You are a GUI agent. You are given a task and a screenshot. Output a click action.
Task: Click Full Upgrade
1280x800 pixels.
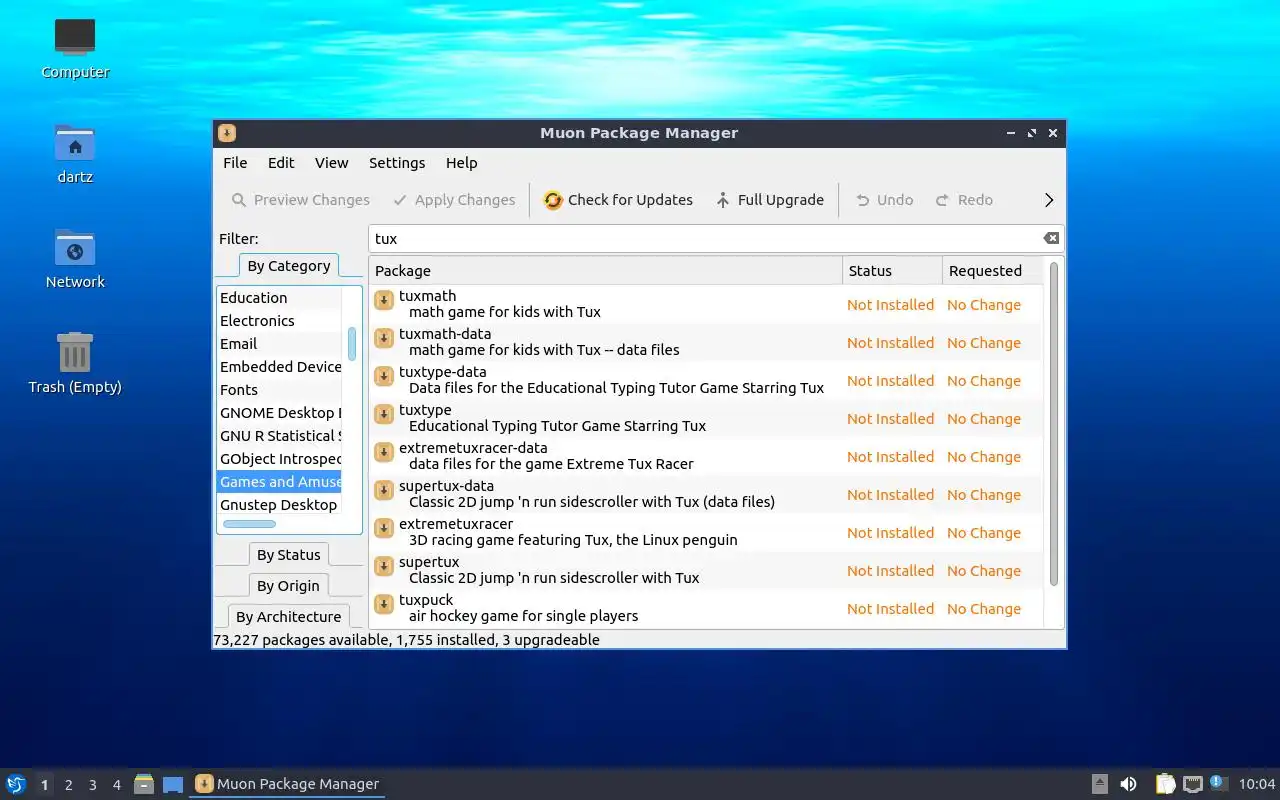[770, 200]
